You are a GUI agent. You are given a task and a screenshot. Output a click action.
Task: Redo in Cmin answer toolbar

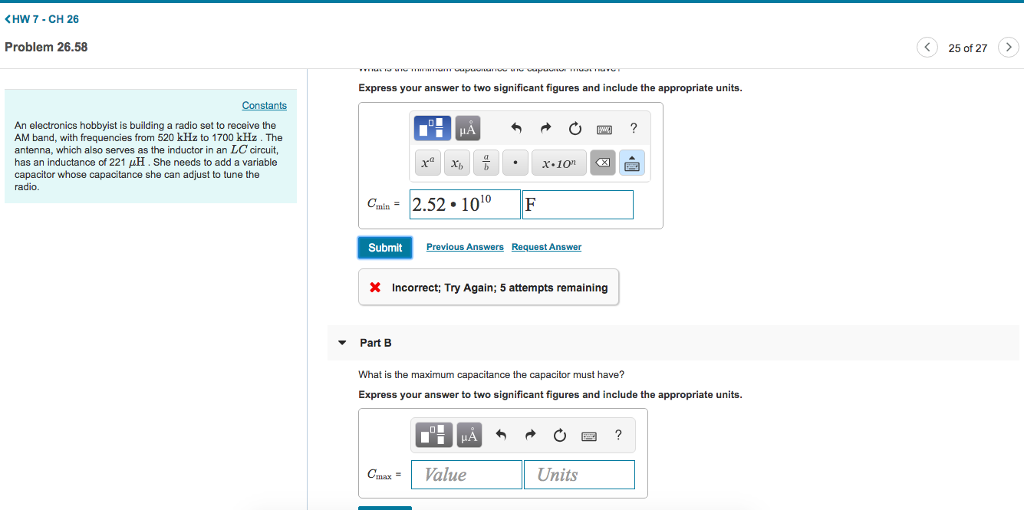(x=546, y=129)
